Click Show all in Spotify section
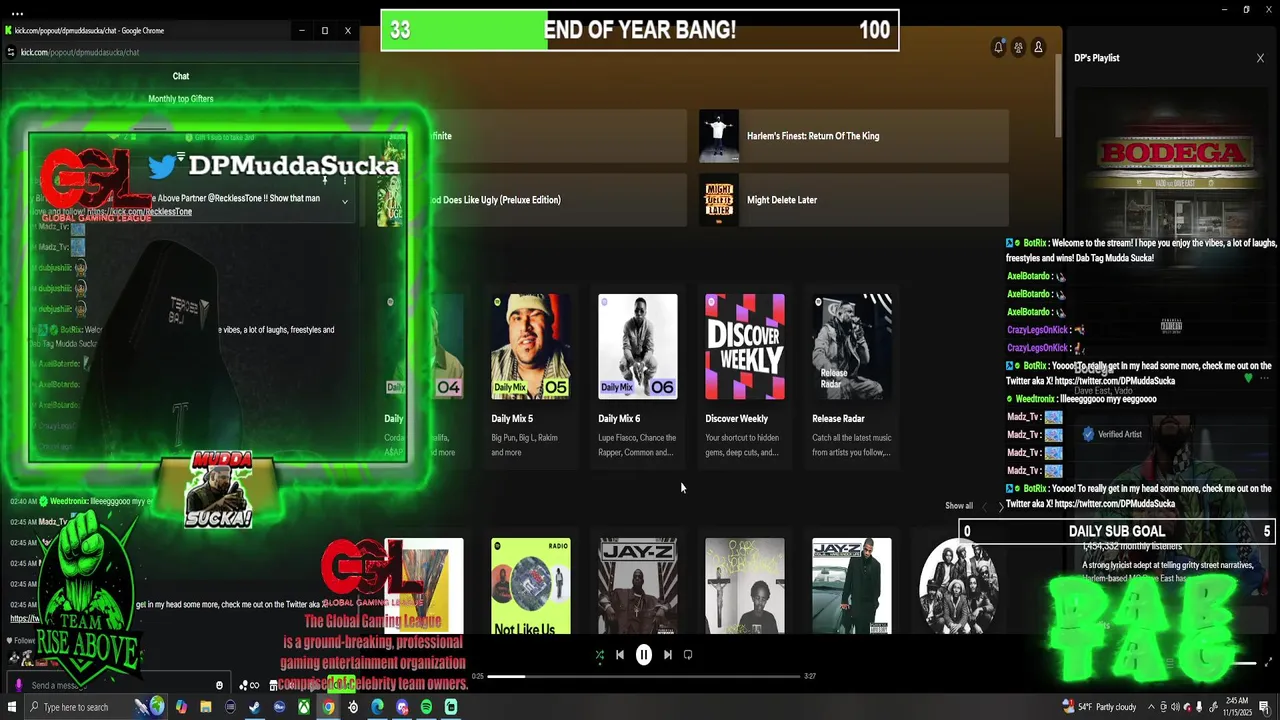Screen dimensions: 1280x720 [x=959, y=506]
